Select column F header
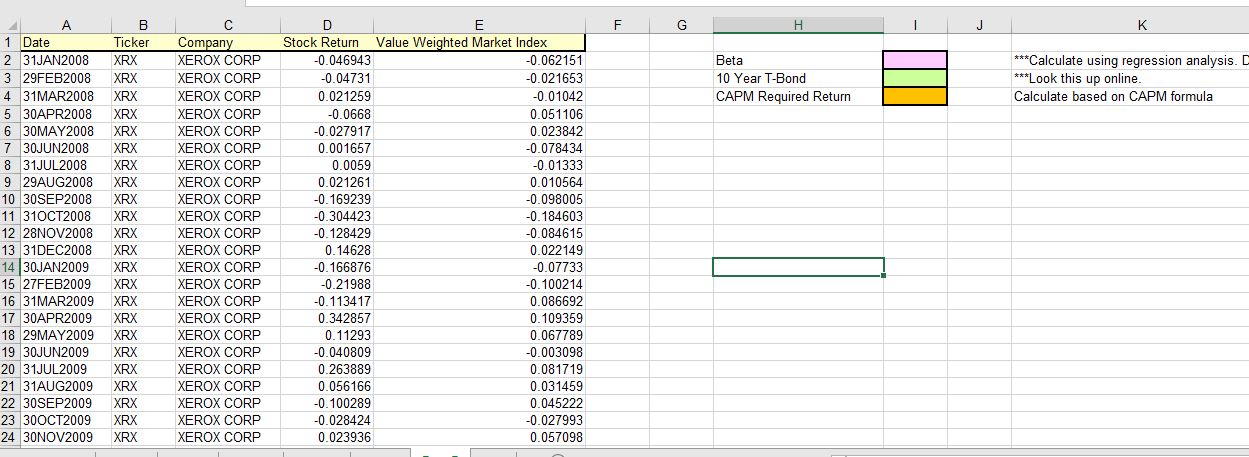This screenshot has height=457, width=1249. 616,24
